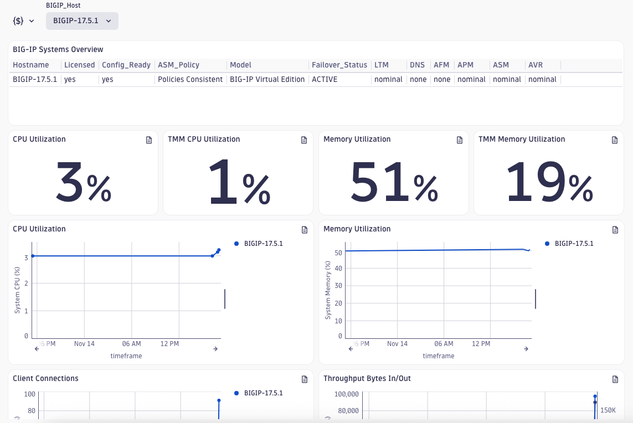The image size is (633, 423).
Task: Pan Memory Utilization chart timeframe right
Action: (x=528, y=348)
